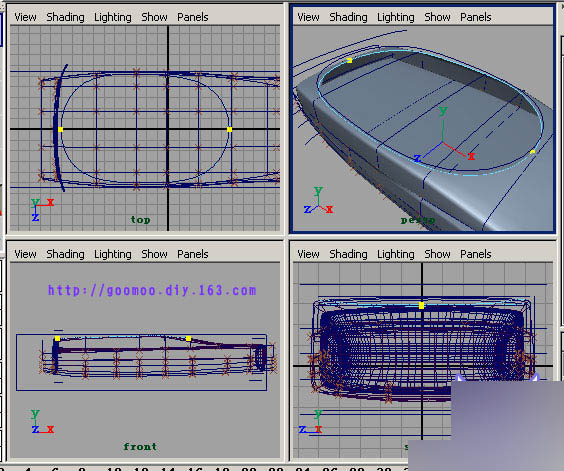Screen dimensions: 564x471
Task: Select right yellow curve point in top view
Action: point(229,130)
